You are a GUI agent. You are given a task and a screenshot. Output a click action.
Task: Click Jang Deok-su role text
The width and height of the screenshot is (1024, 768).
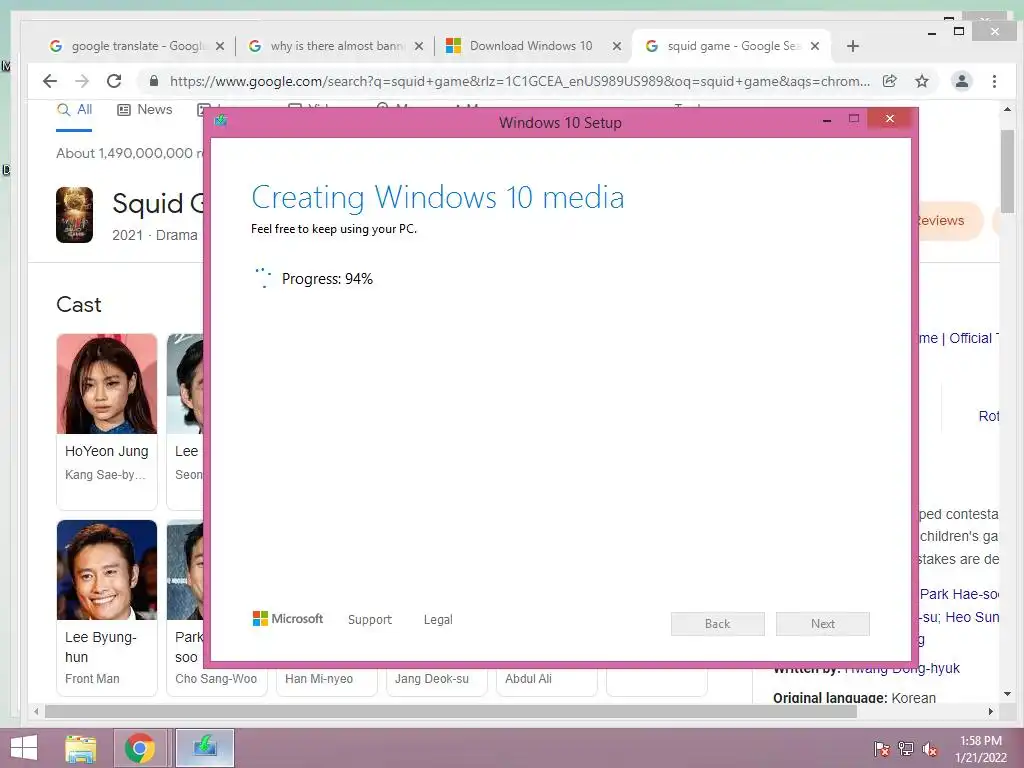431,679
